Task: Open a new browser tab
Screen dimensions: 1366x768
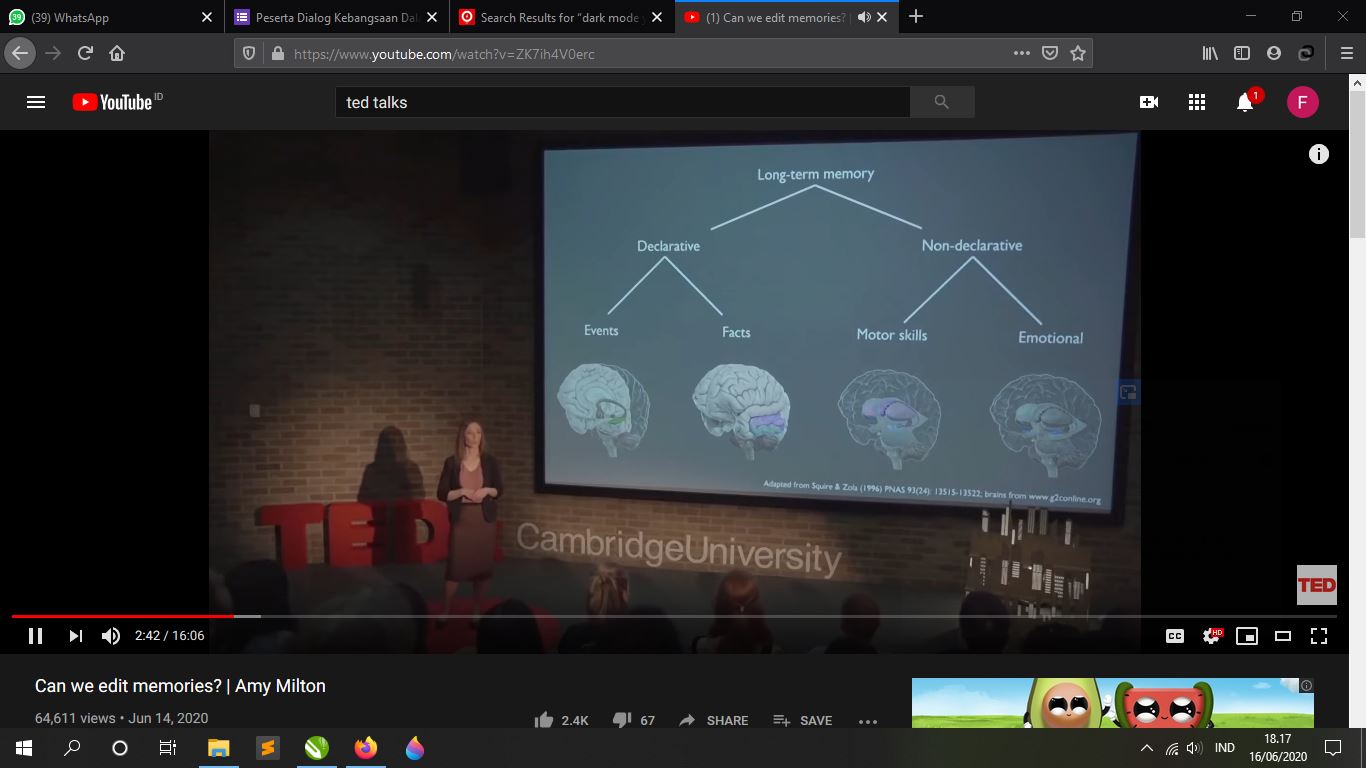Action: click(916, 16)
